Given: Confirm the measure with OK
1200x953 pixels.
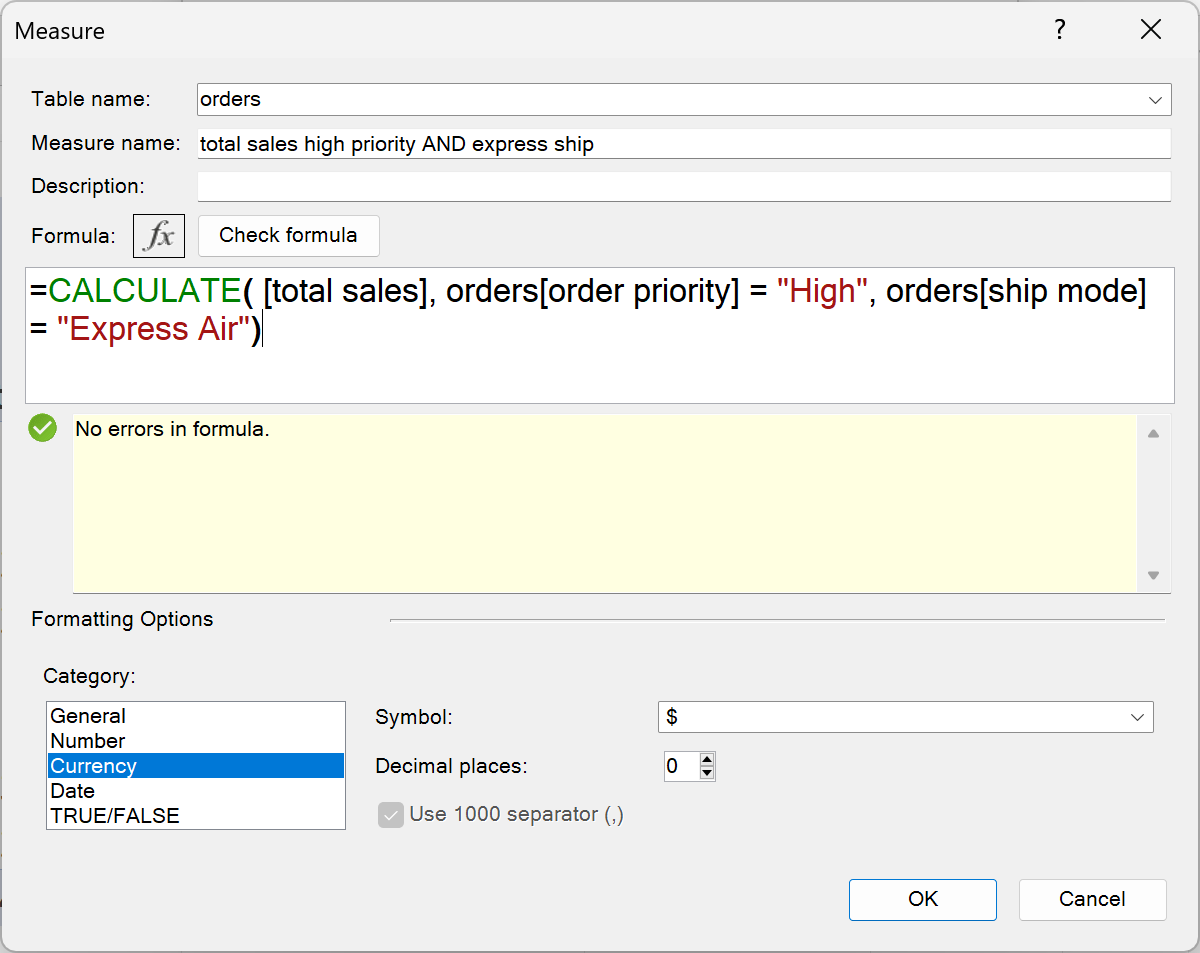Looking at the screenshot, I should 922,899.
